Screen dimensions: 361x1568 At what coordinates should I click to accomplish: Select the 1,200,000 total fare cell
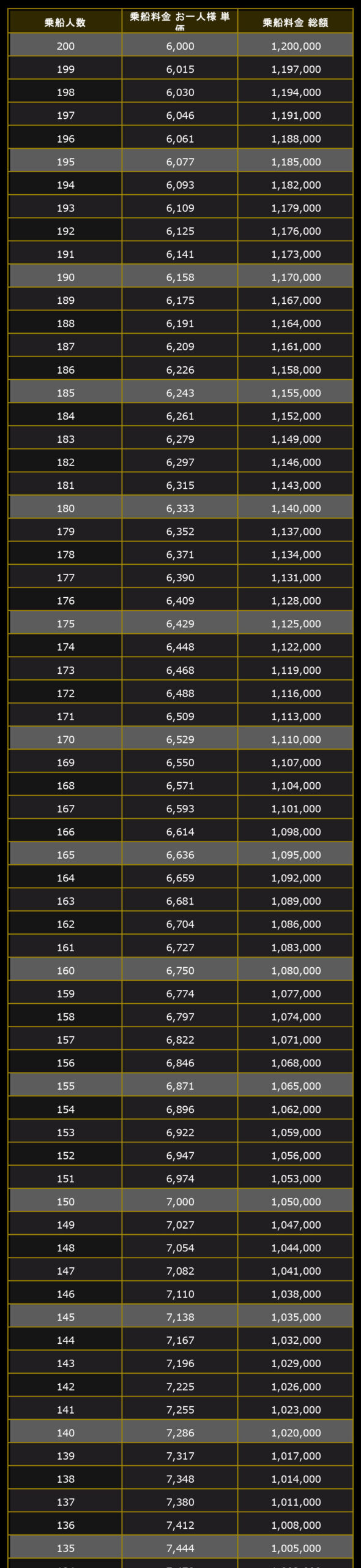[296, 46]
